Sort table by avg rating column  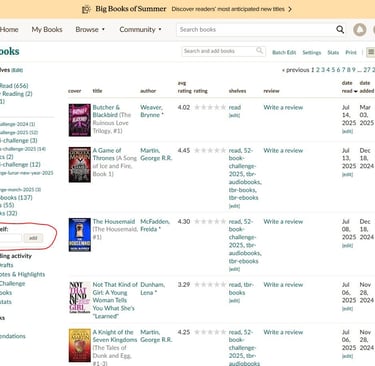[184, 87]
